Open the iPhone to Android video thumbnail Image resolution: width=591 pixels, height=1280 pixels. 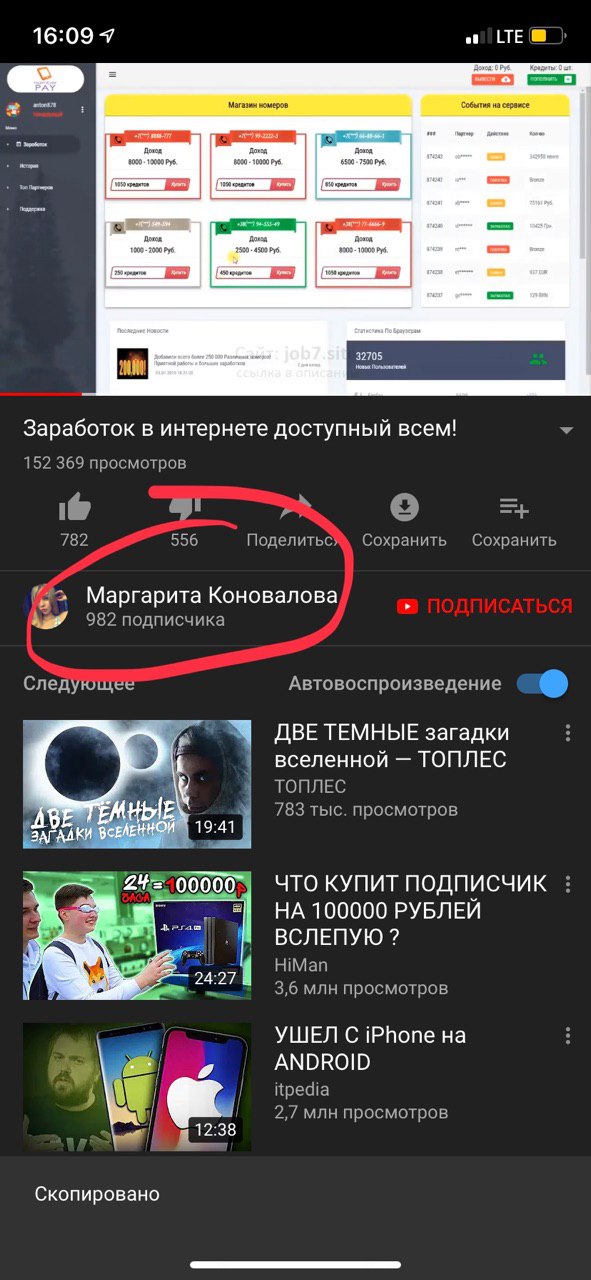pyautogui.click(x=137, y=1086)
